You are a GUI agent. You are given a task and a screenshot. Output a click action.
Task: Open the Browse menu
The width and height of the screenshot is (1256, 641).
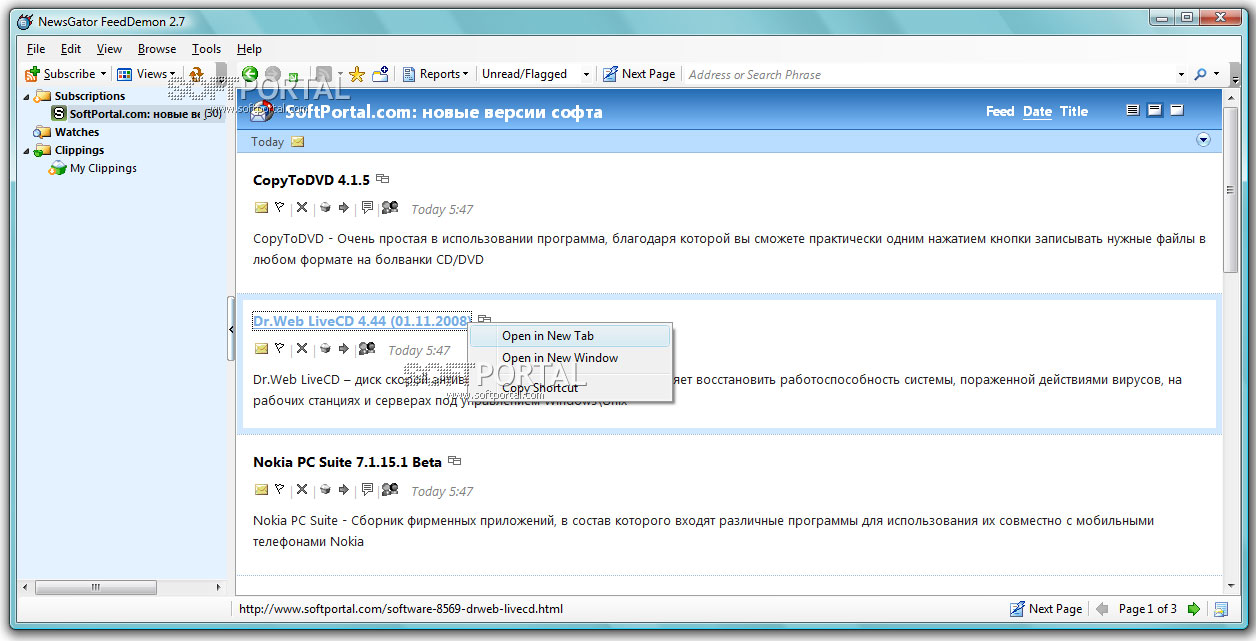click(157, 49)
